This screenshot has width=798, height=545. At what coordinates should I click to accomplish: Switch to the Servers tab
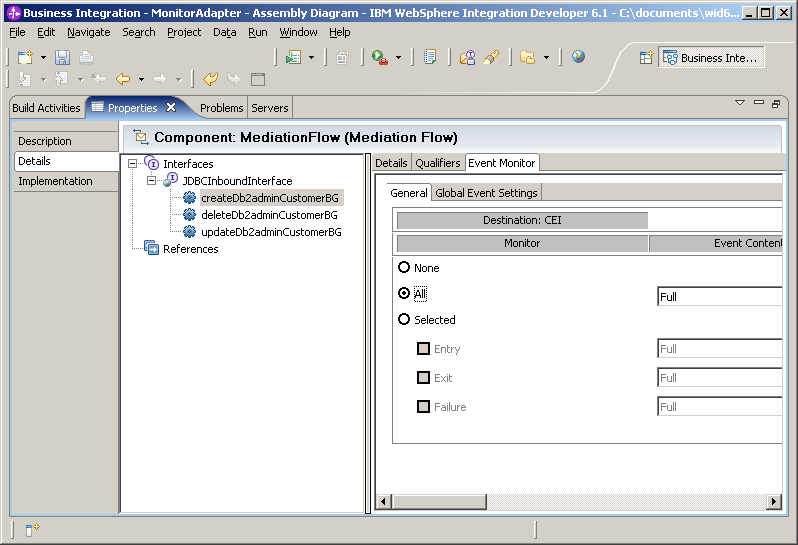(x=270, y=108)
